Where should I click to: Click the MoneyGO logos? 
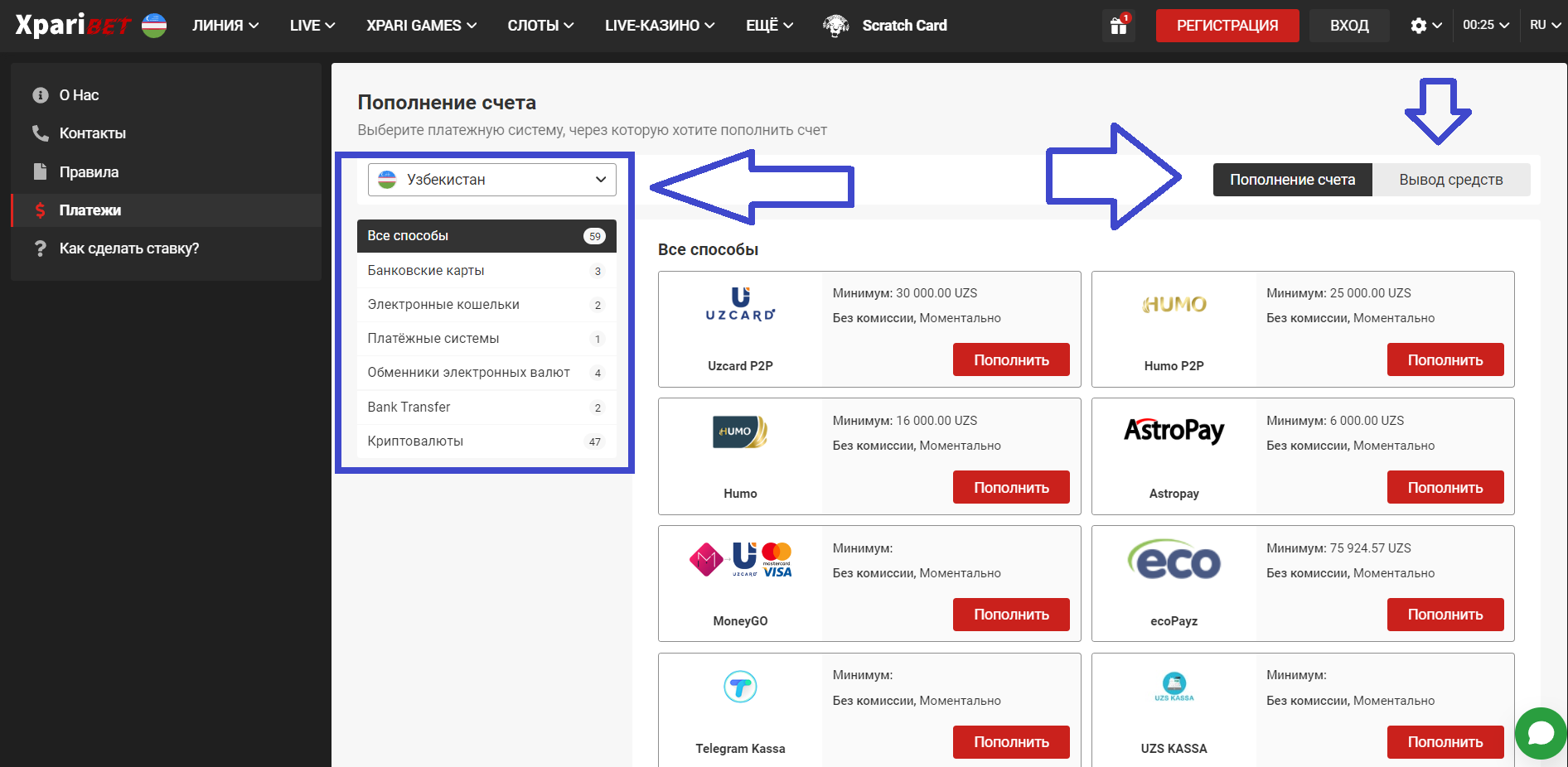[x=740, y=560]
